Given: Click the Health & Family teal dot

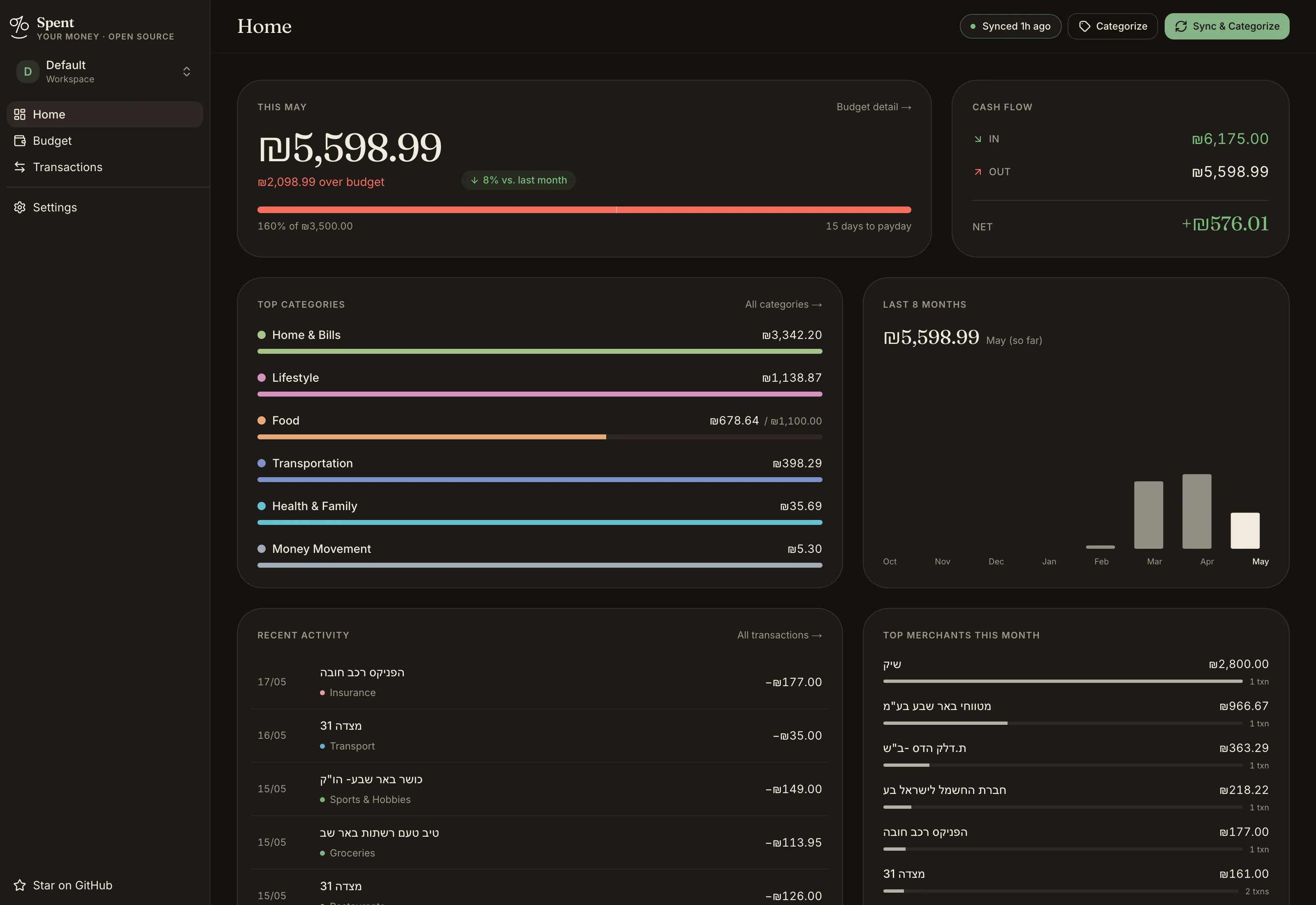Looking at the screenshot, I should (261, 506).
